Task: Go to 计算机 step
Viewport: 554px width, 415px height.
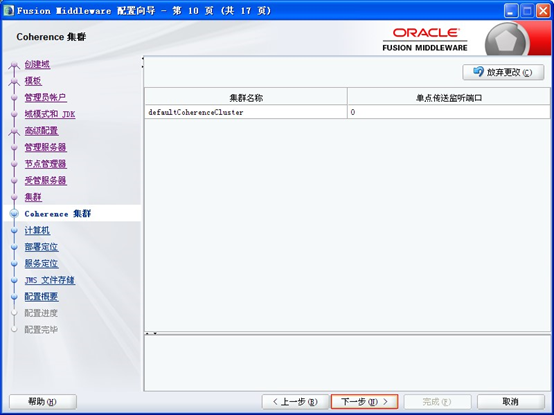Action: tap(37, 230)
